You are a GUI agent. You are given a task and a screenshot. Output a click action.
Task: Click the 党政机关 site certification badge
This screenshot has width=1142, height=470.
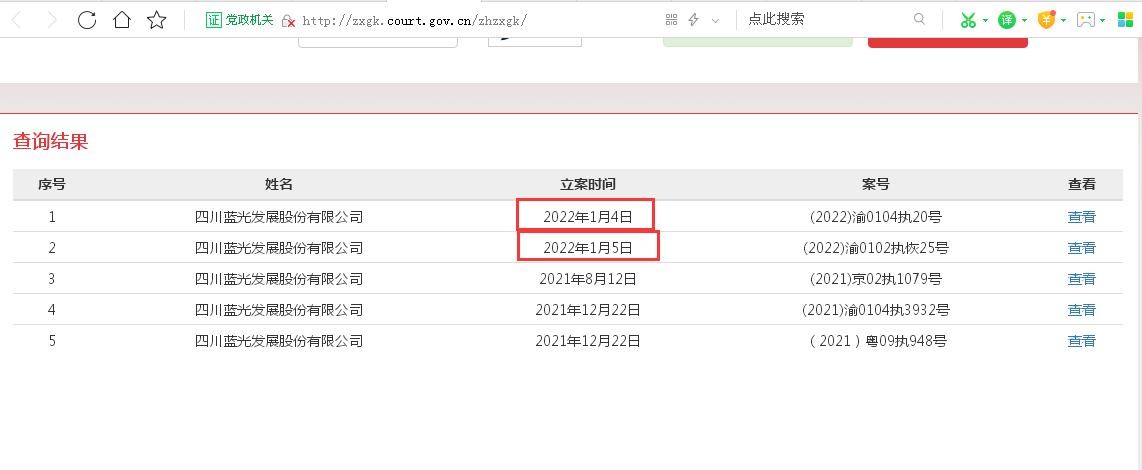239,20
